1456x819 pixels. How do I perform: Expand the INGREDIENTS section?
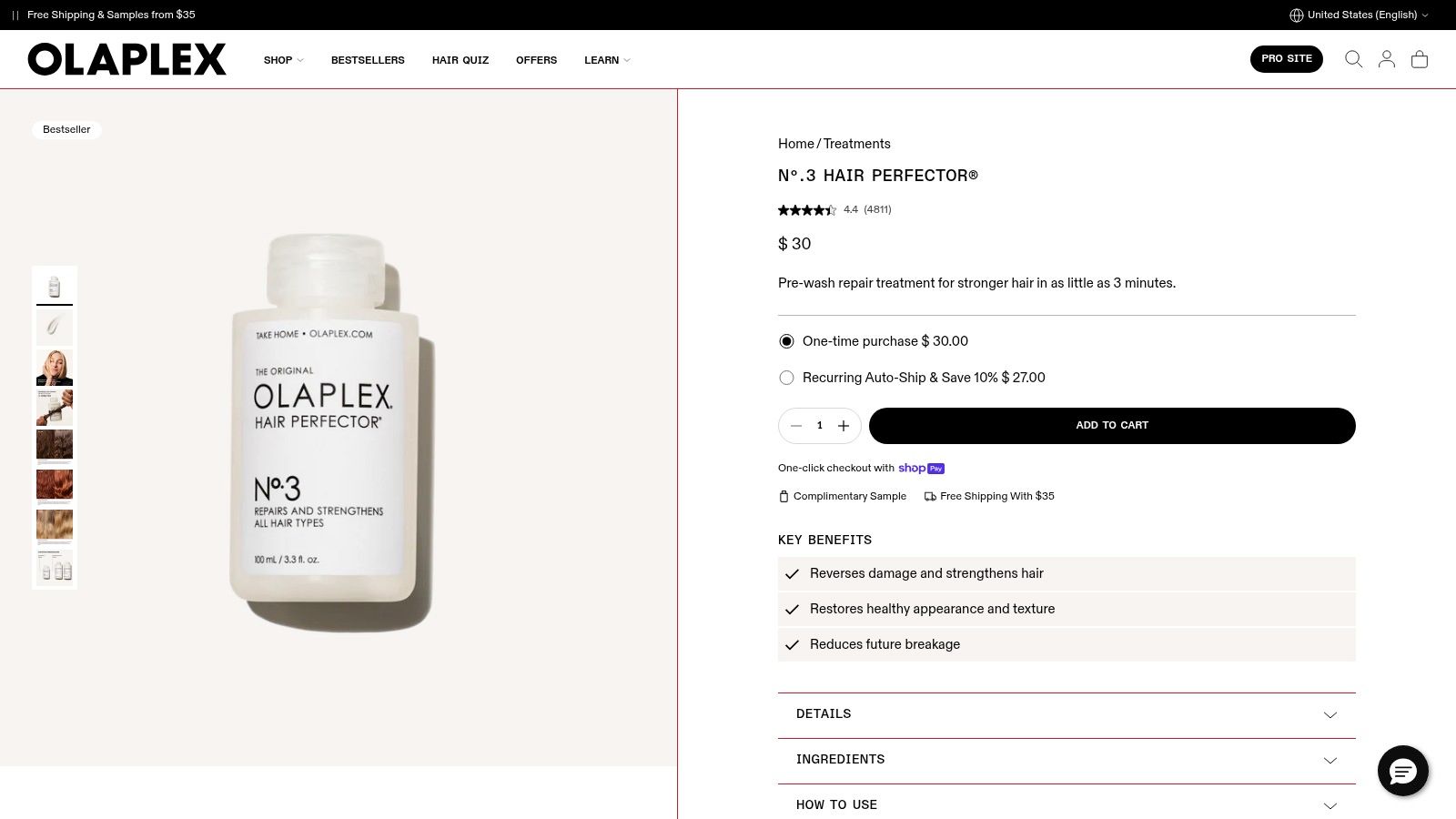click(1067, 760)
